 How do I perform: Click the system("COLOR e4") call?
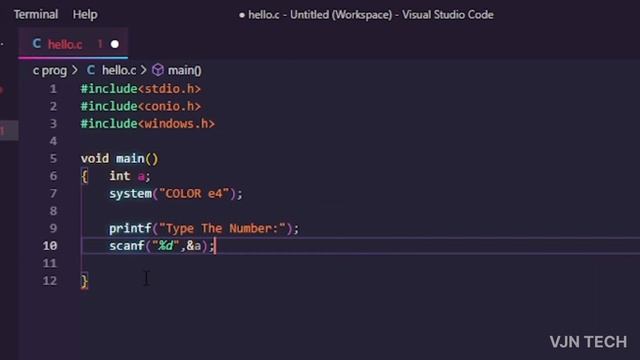[x=176, y=193]
